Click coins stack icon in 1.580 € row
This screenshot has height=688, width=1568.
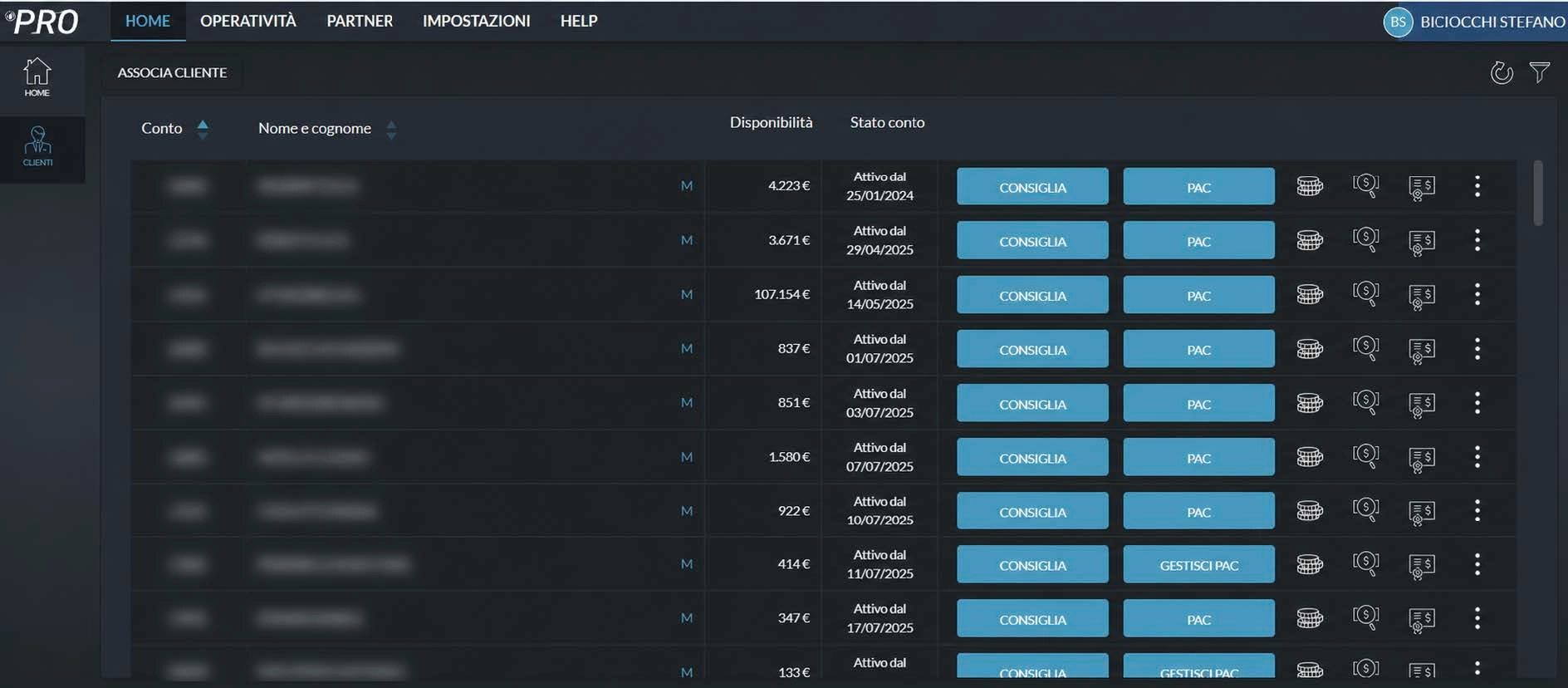[1310, 457]
